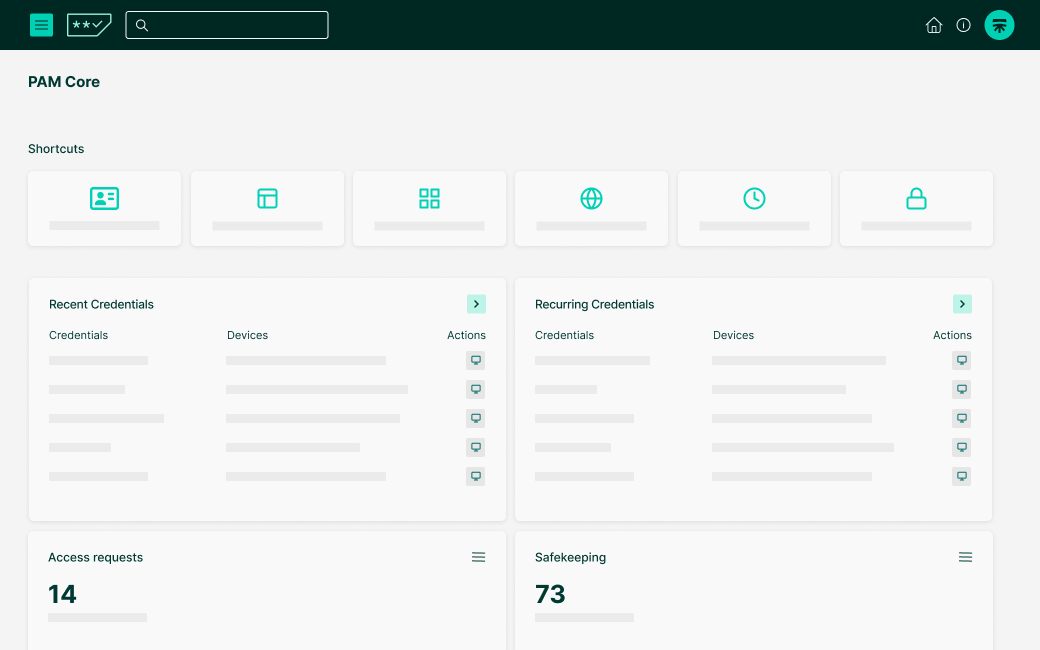Expand Recurring Credentials with arrow button

click(x=962, y=304)
